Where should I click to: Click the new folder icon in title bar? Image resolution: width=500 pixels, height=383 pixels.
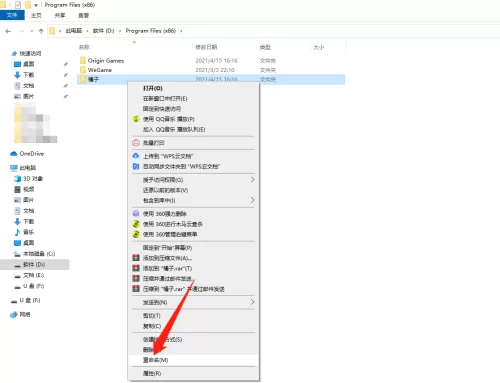[28, 5]
